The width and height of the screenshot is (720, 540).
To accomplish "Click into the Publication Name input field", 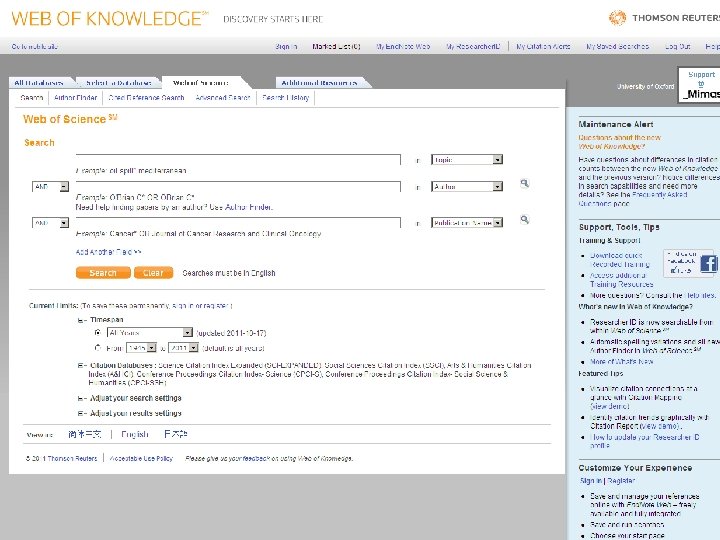I will pyautogui.click(x=238, y=223).
